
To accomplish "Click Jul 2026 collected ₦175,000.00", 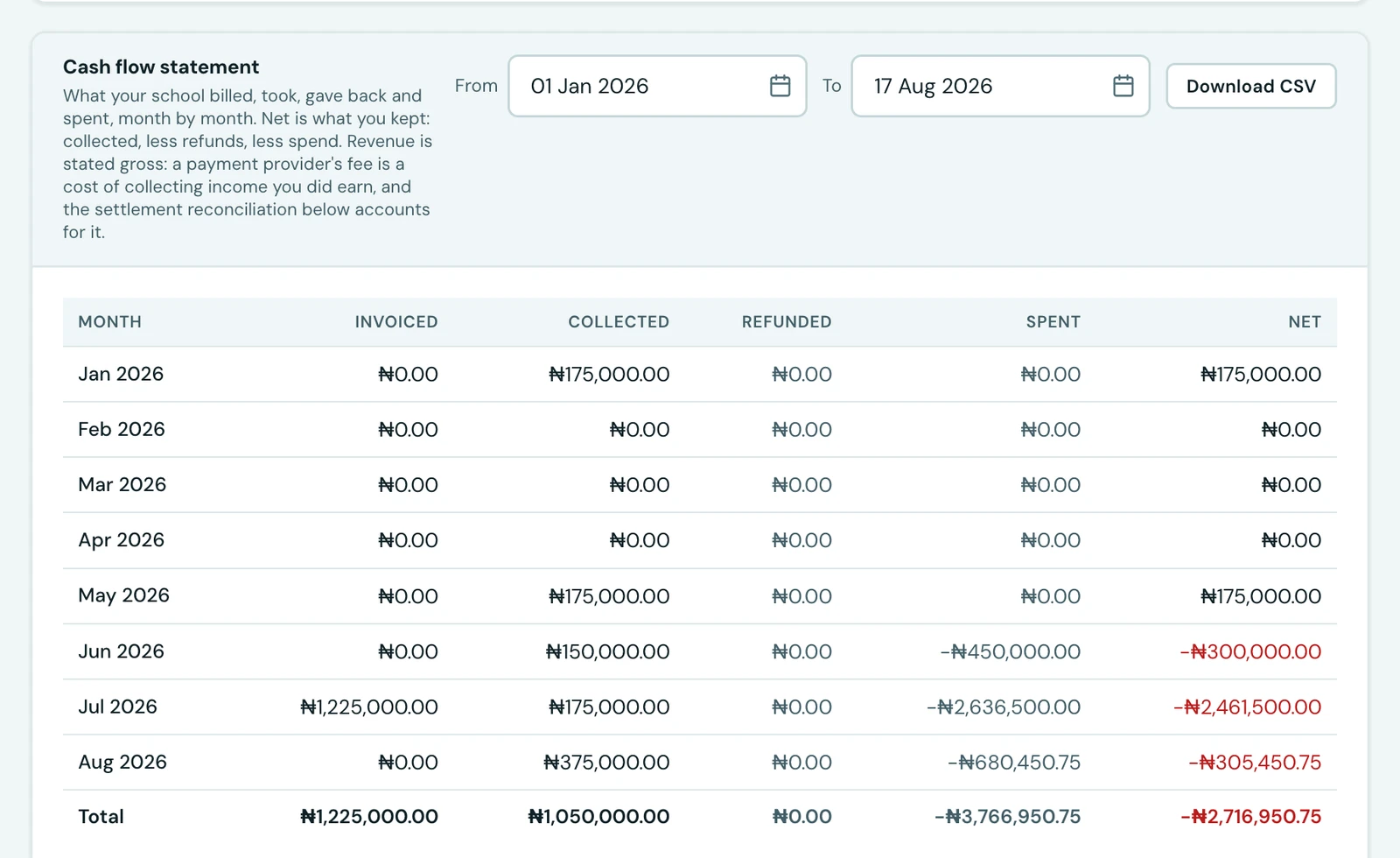I will [x=609, y=707].
